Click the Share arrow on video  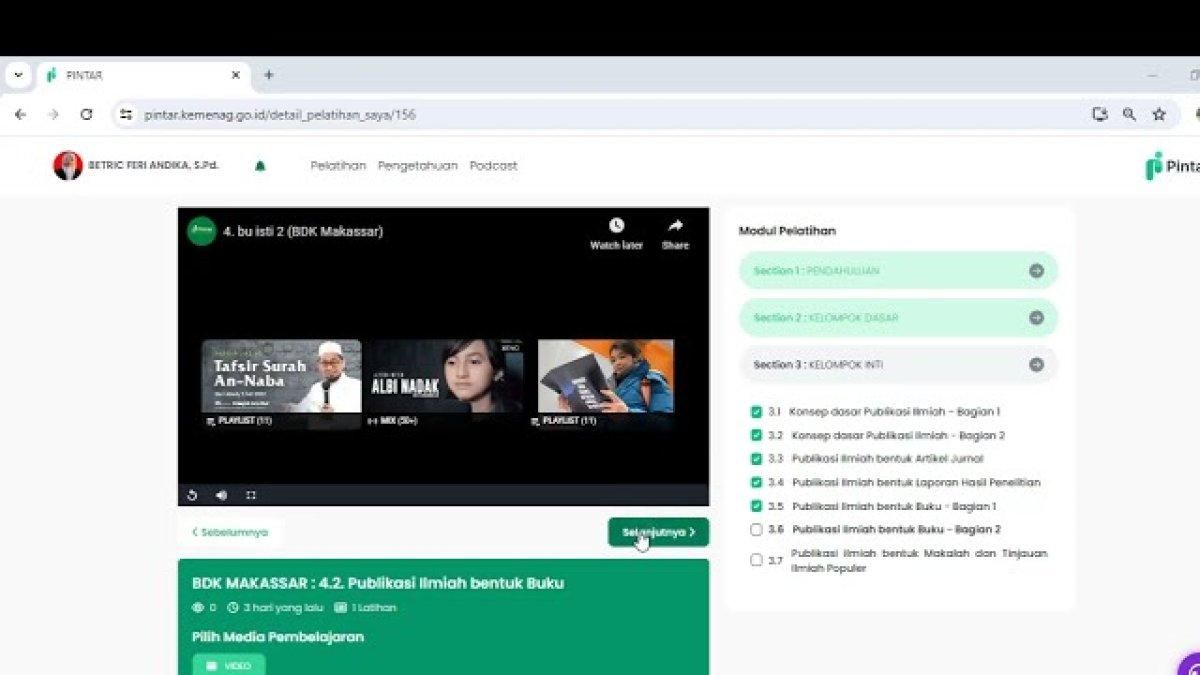pos(675,227)
